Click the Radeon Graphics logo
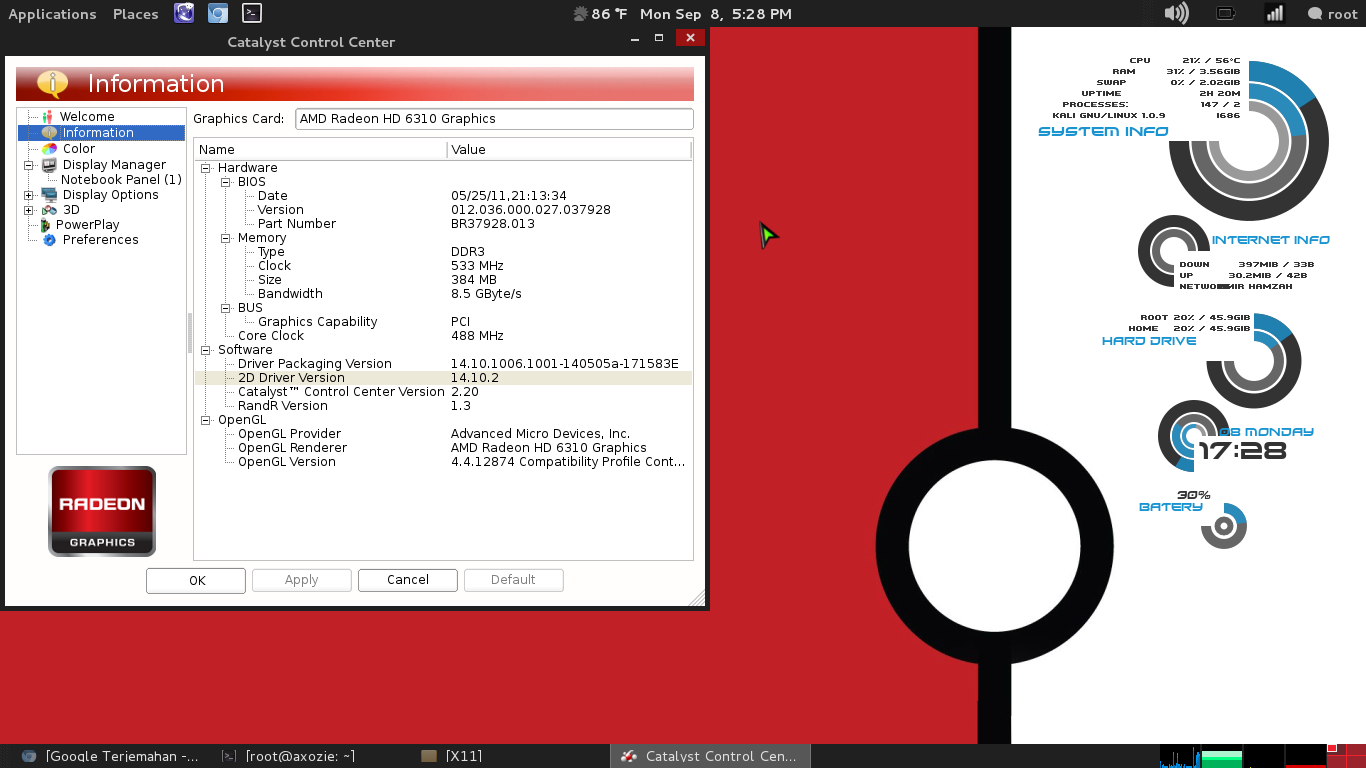The image size is (1366, 768). [x=101, y=511]
